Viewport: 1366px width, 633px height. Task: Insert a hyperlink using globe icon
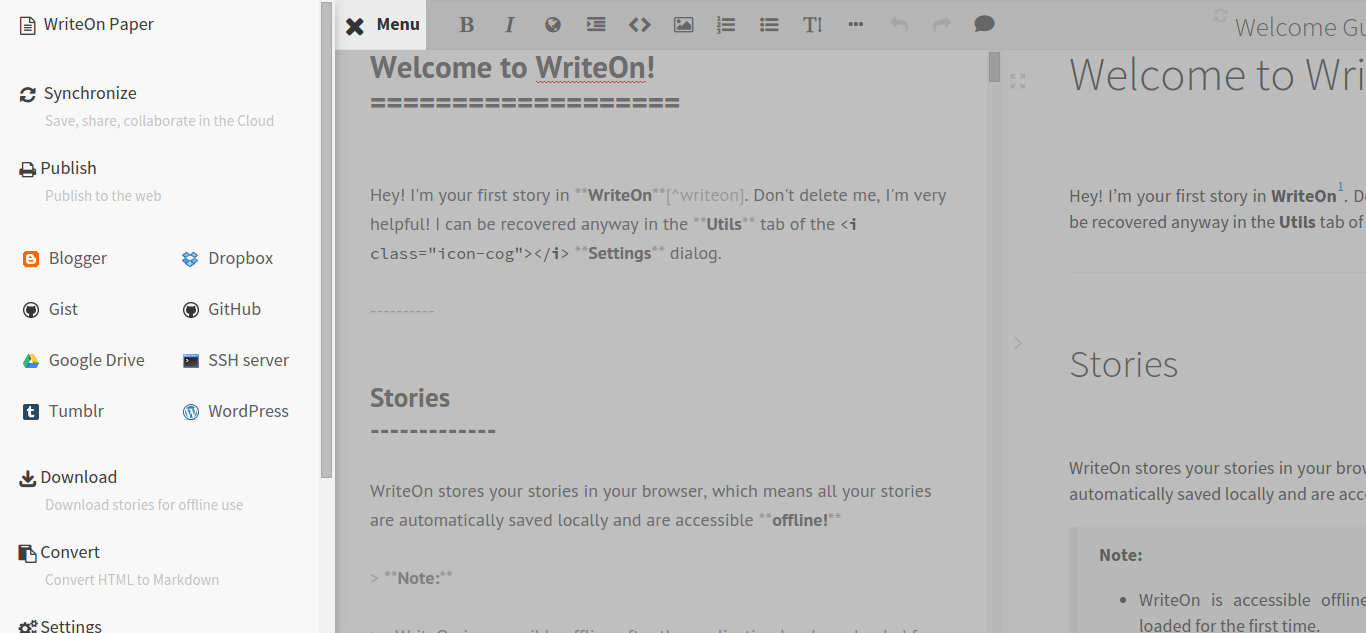553,25
